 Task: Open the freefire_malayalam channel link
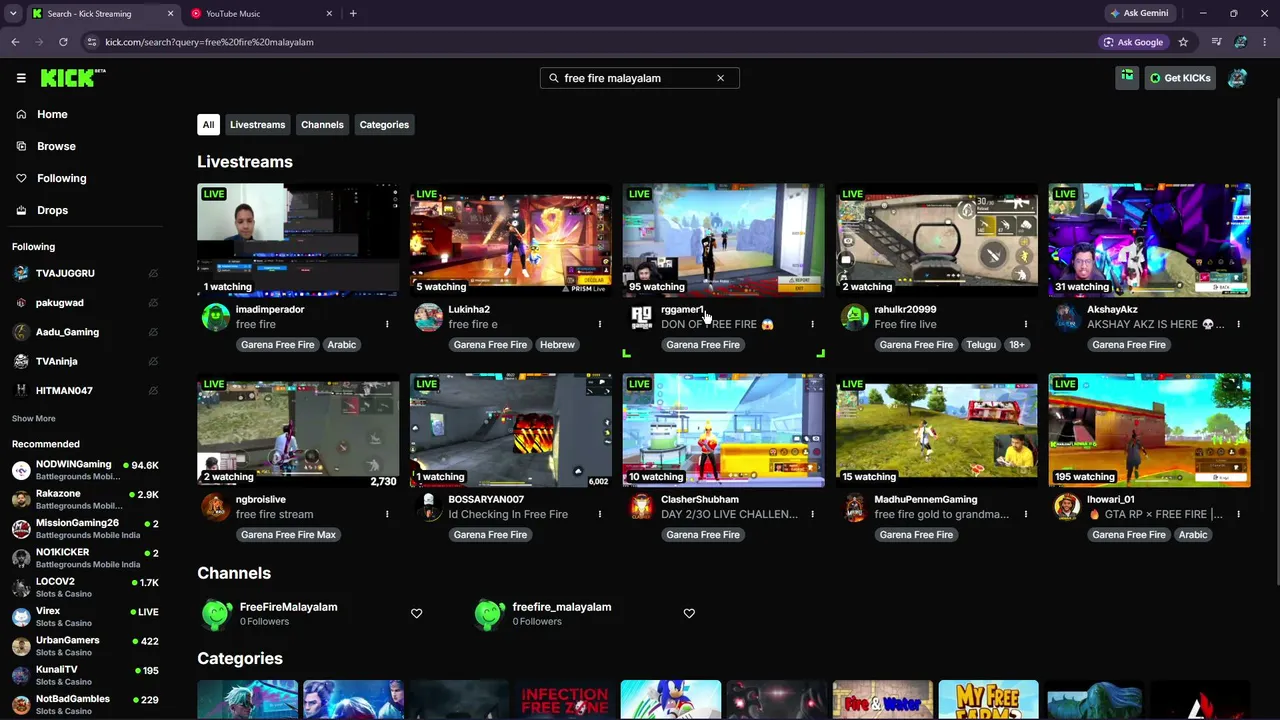coord(561,607)
